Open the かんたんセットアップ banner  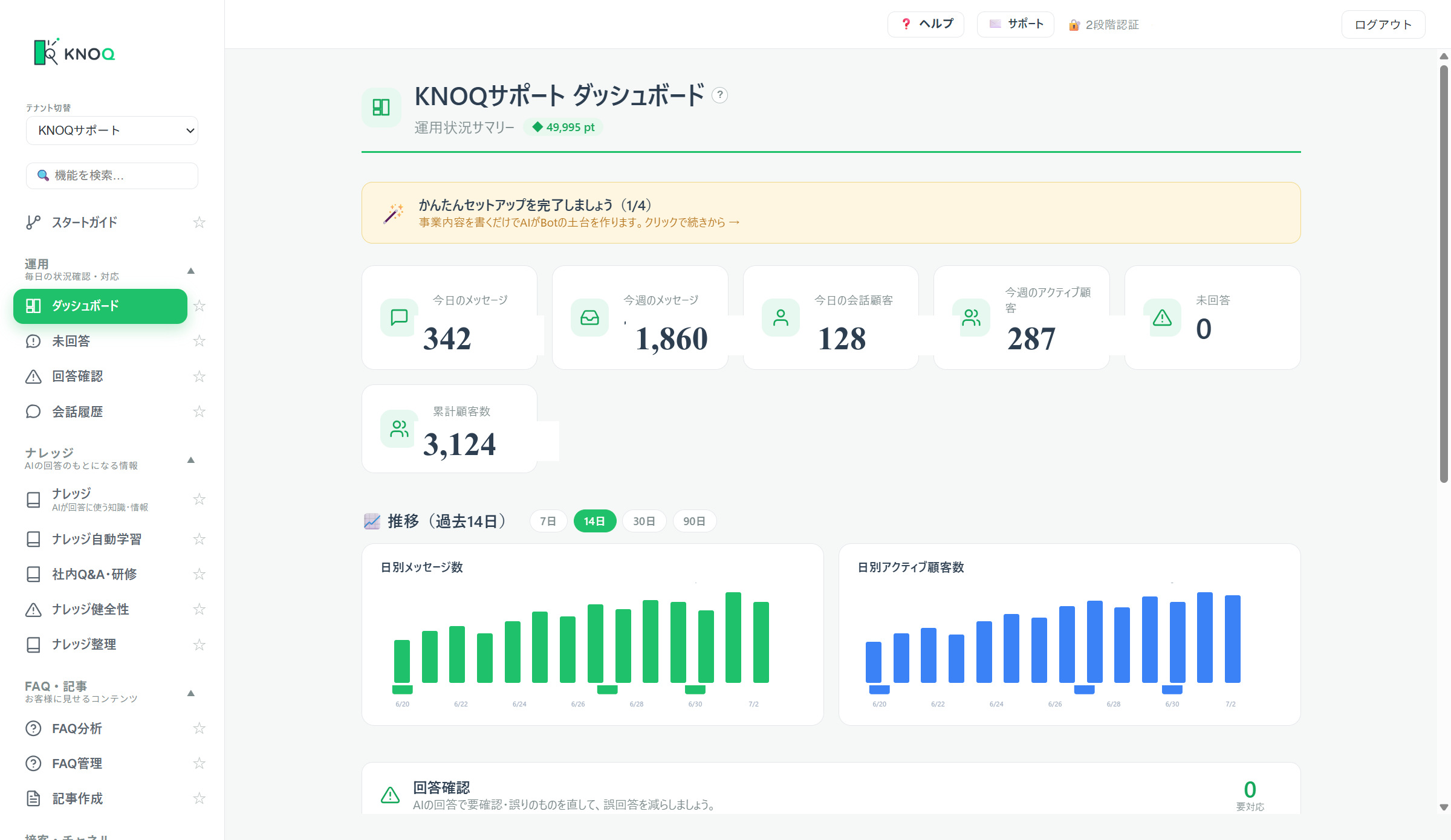[x=831, y=213]
